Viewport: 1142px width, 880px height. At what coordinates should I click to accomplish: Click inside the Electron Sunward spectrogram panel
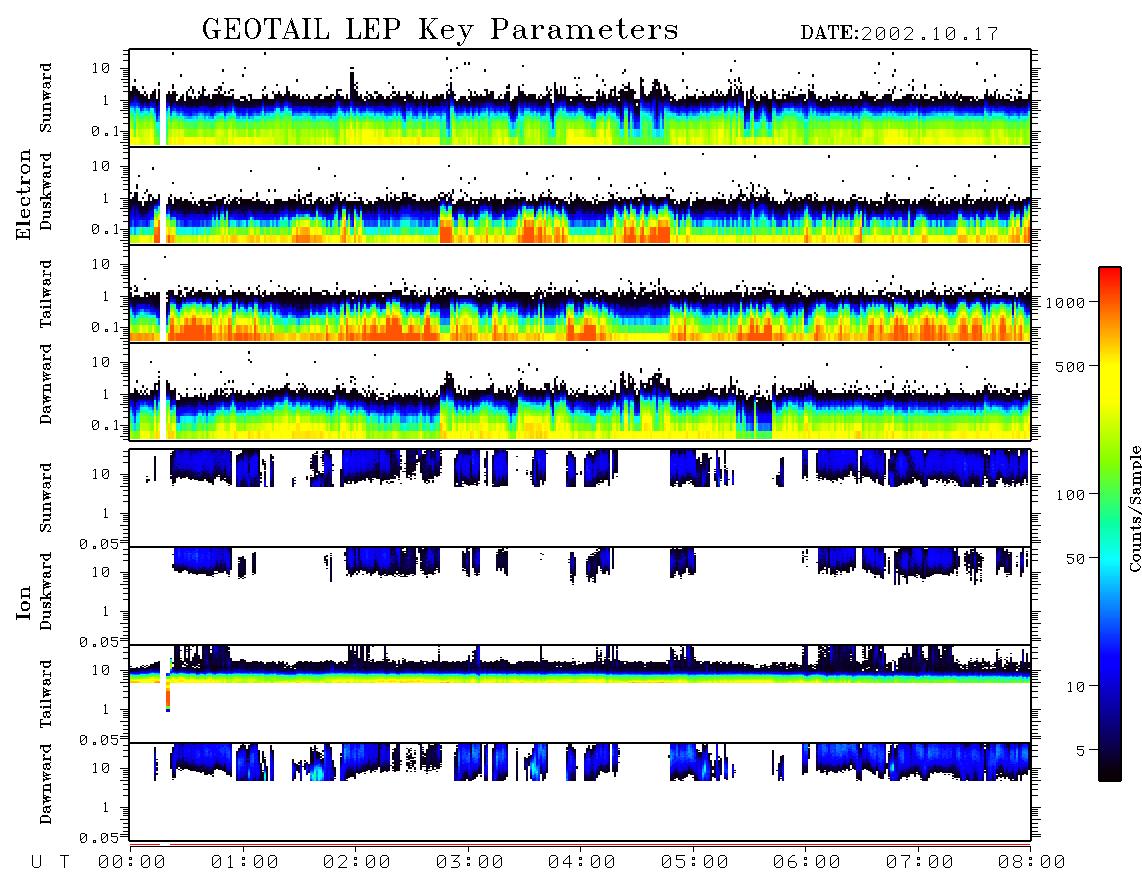pyautogui.click(x=580, y=98)
